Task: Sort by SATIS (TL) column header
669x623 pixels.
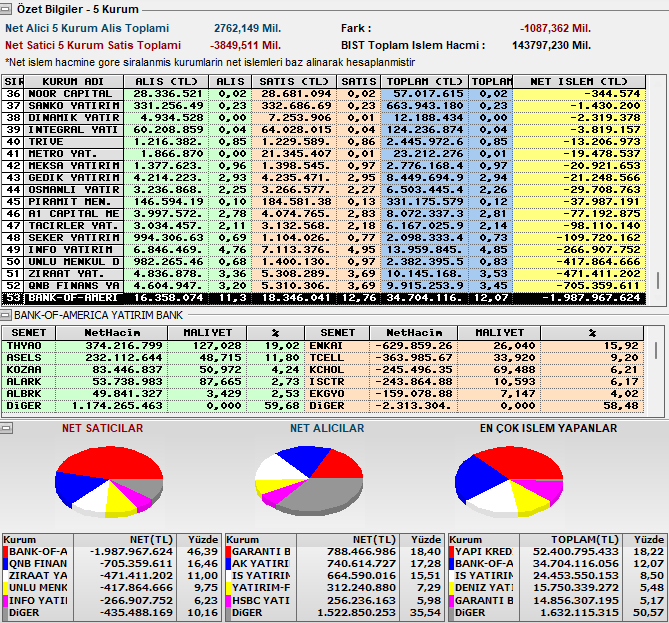Action: [x=294, y=82]
